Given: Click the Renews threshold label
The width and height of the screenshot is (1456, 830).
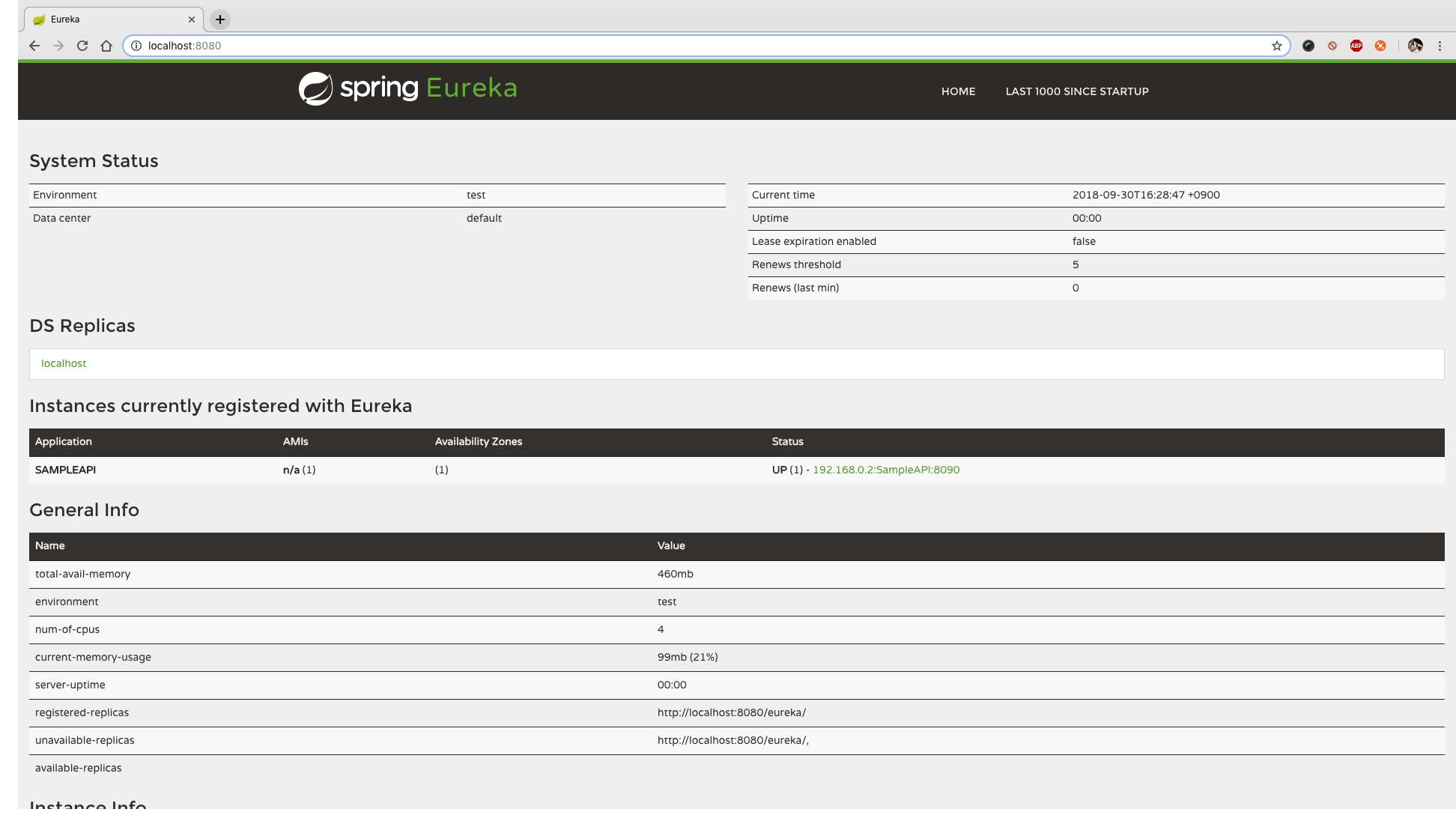Looking at the screenshot, I should (796, 264).
